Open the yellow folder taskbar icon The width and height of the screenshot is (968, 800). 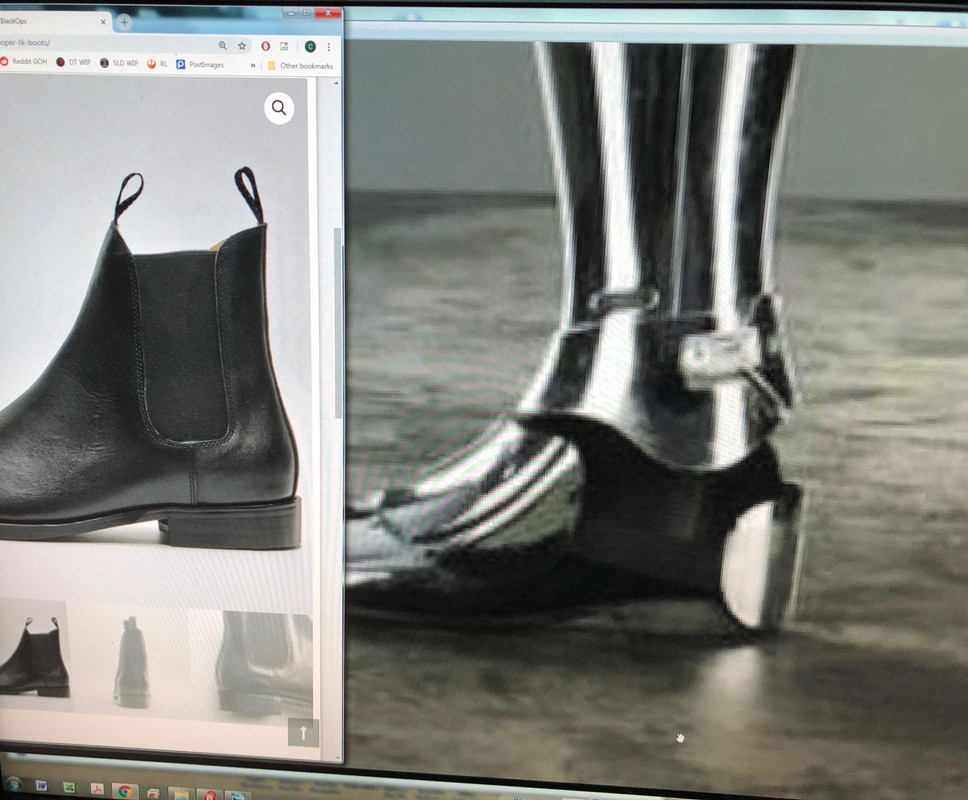tap(181, 794)
